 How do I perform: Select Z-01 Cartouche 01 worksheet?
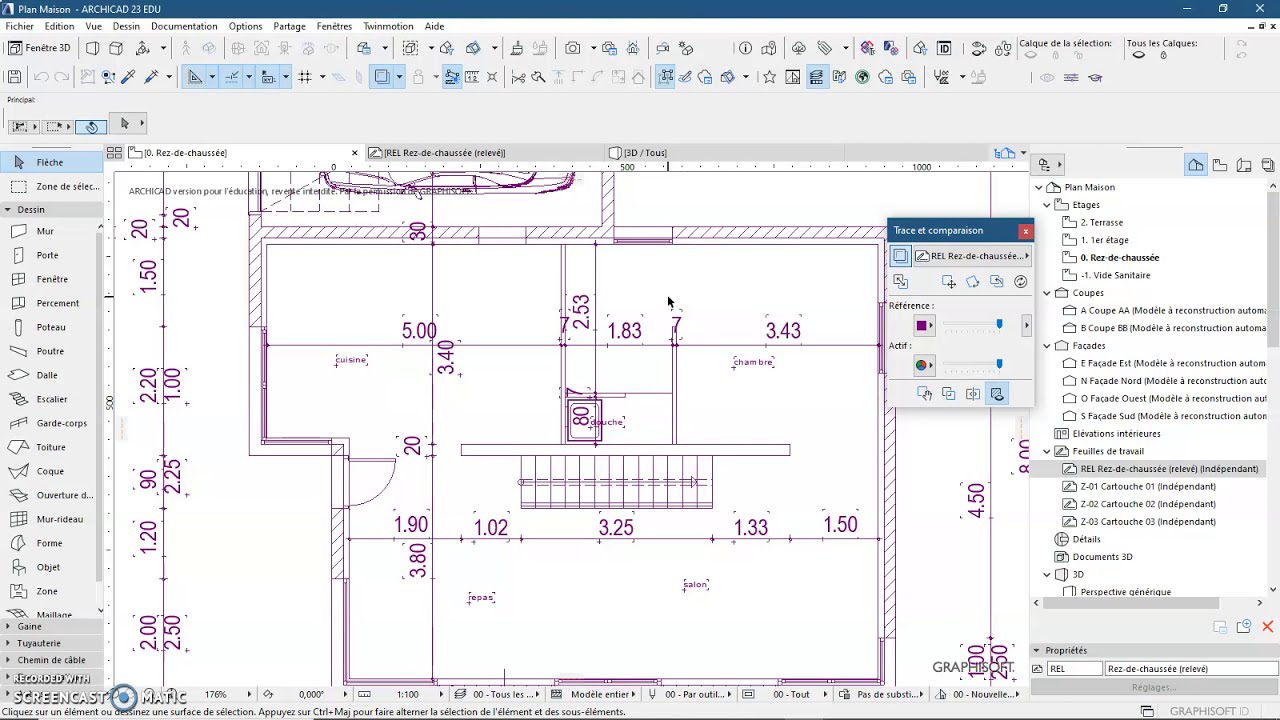[1148, 486]
